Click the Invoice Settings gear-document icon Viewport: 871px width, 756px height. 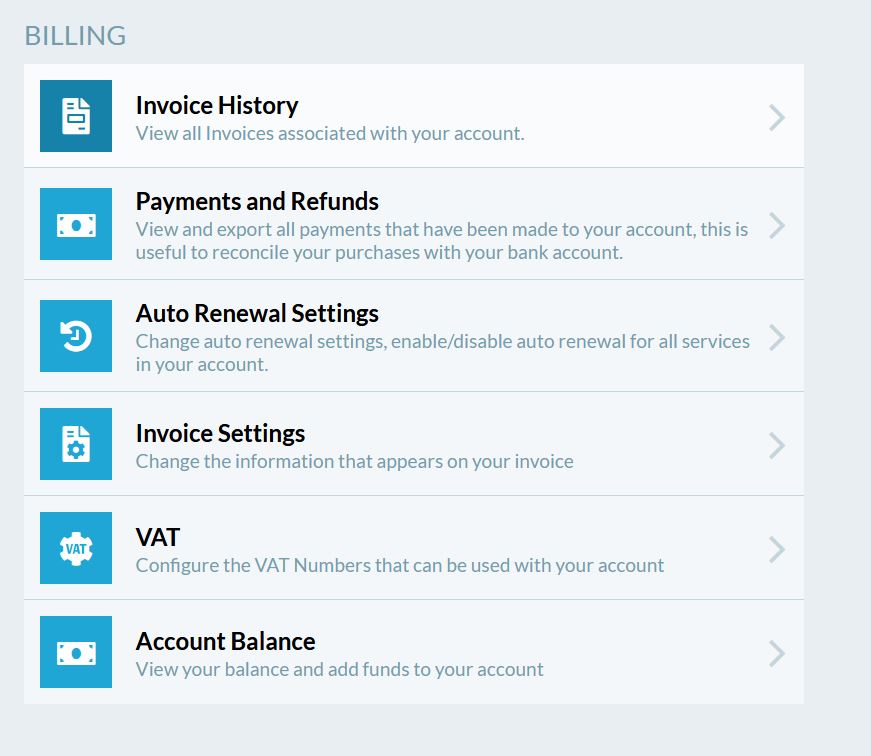click(76, 444)
